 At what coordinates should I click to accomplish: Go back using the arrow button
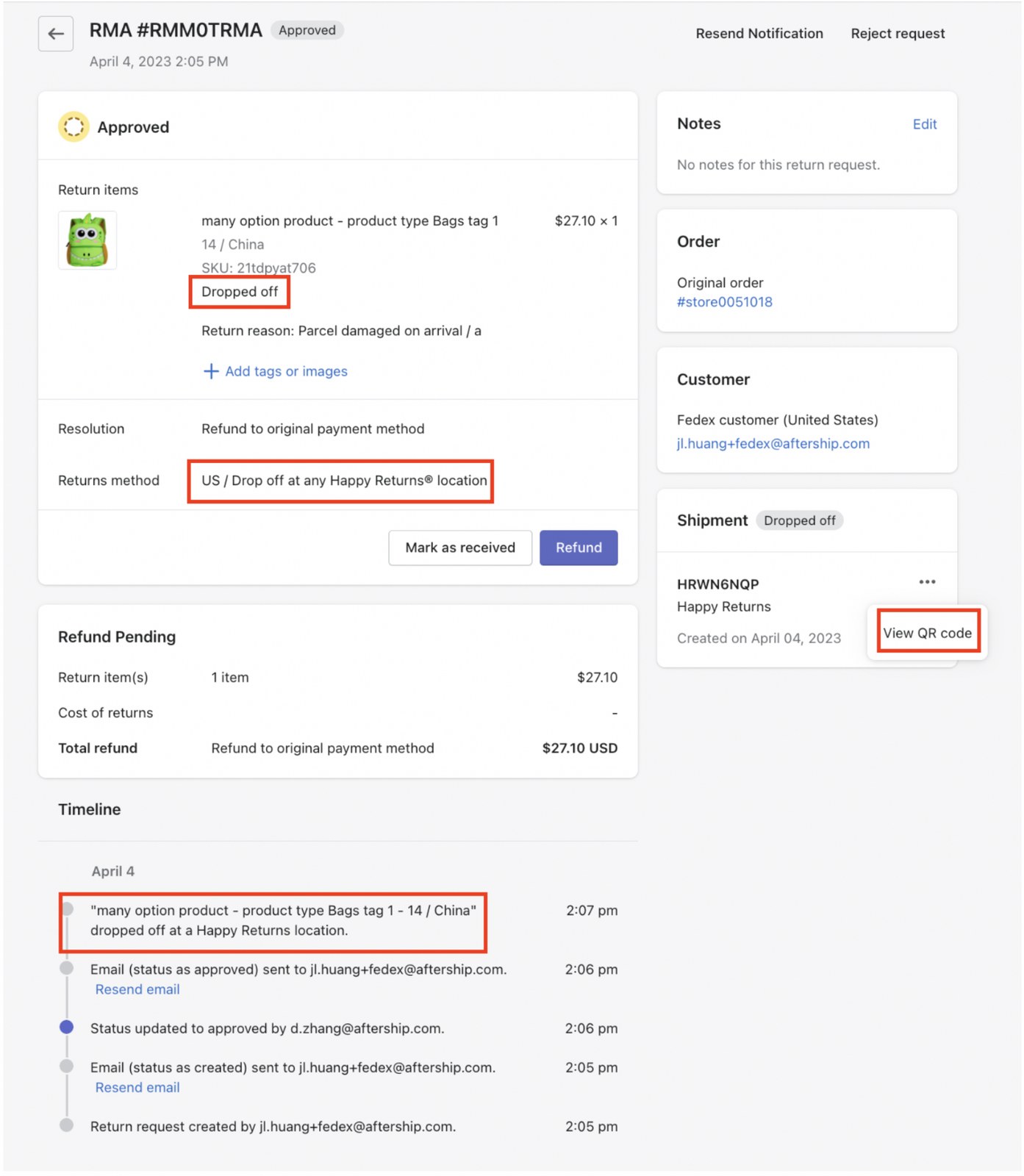[x=56, y=34]
